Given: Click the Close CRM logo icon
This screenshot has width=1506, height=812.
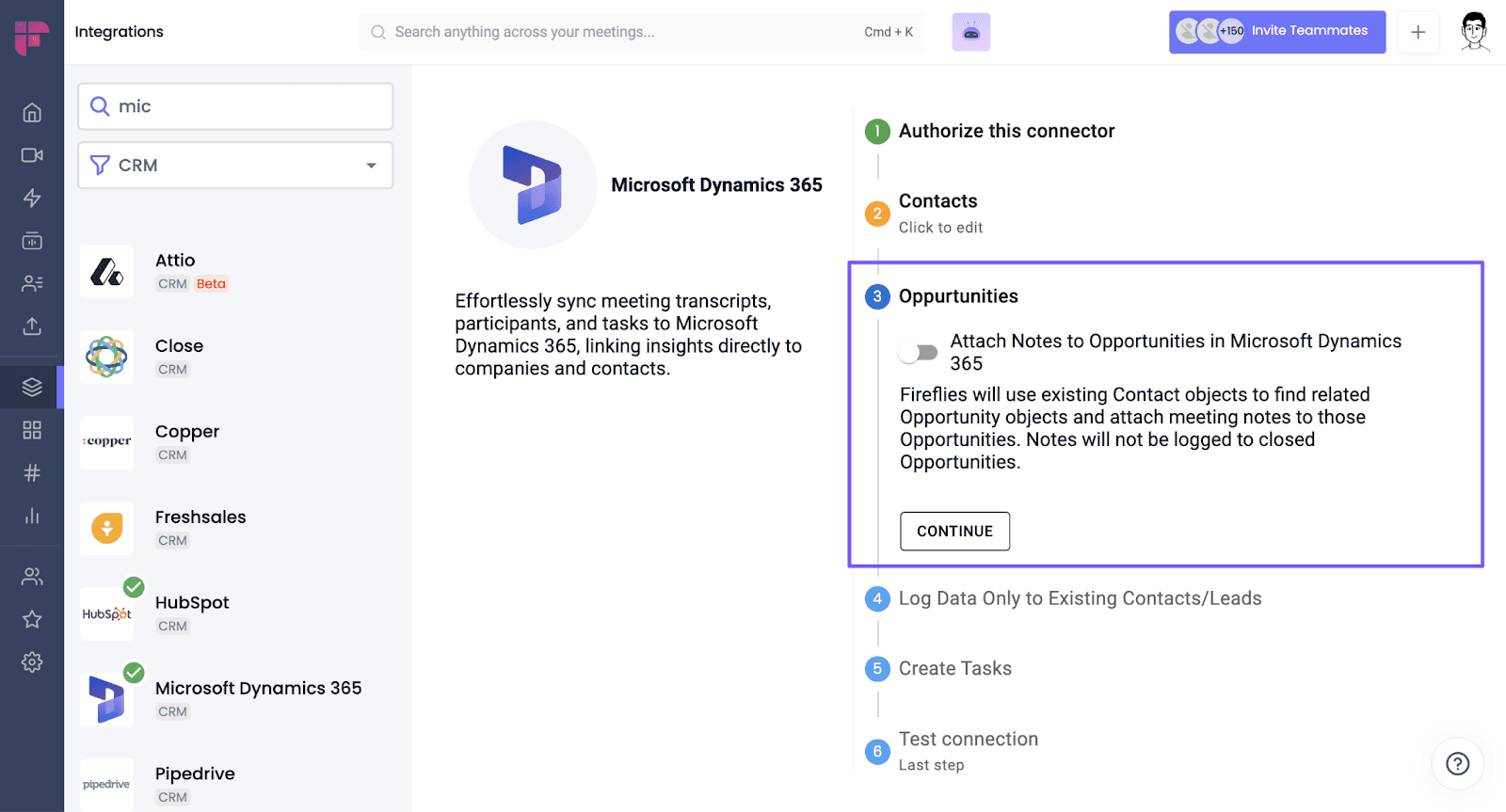Looking at the screenshot, I should pyautogui.click(x=107, y=358).
